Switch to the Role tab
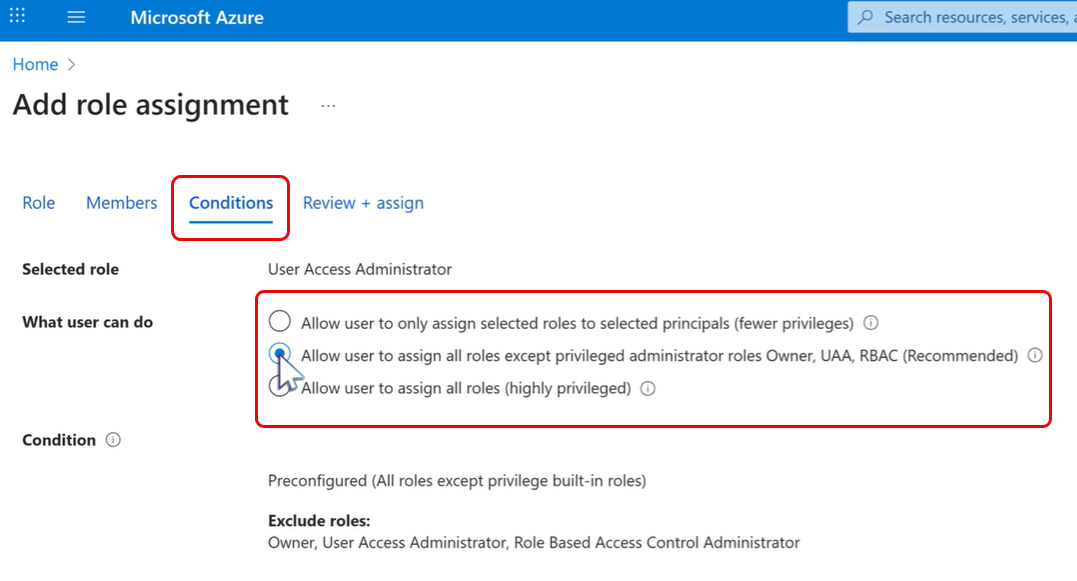The image size is (1077, 581). (x=39, y=203)
